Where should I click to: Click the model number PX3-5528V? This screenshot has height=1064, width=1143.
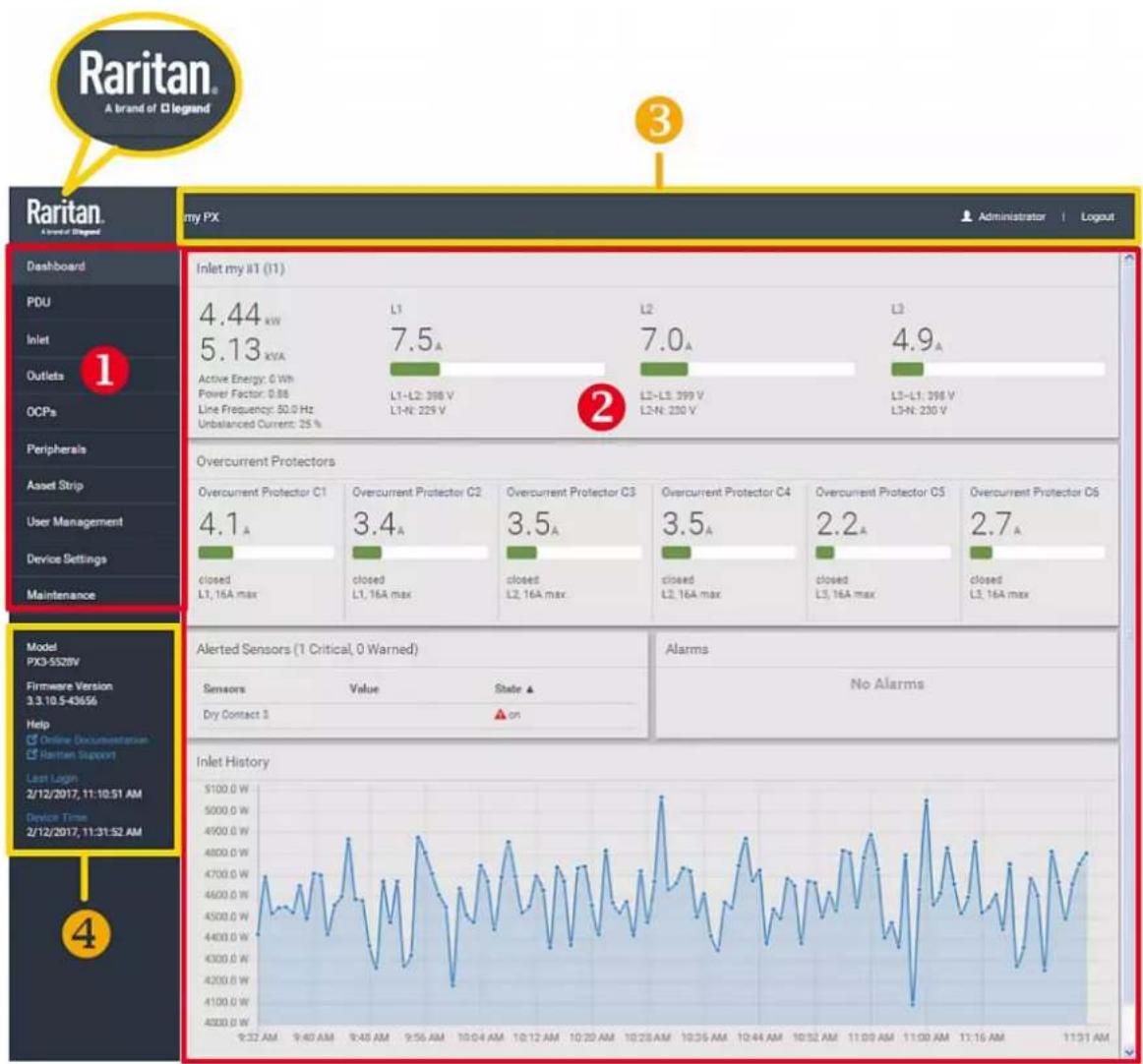point(52,663)
